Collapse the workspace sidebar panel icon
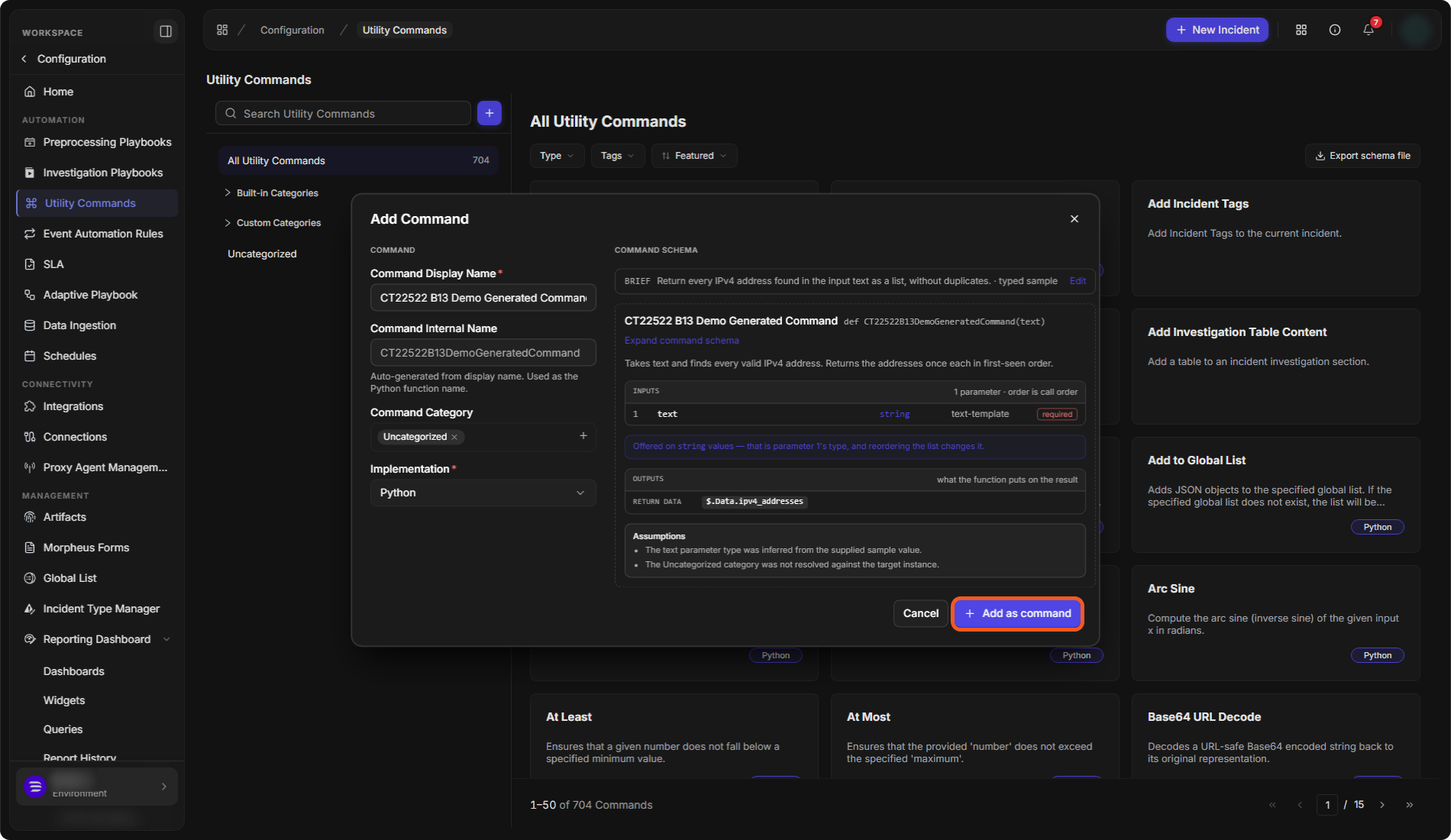The height and width of the screenshot is (840, 1451). [x=165, y=31]
